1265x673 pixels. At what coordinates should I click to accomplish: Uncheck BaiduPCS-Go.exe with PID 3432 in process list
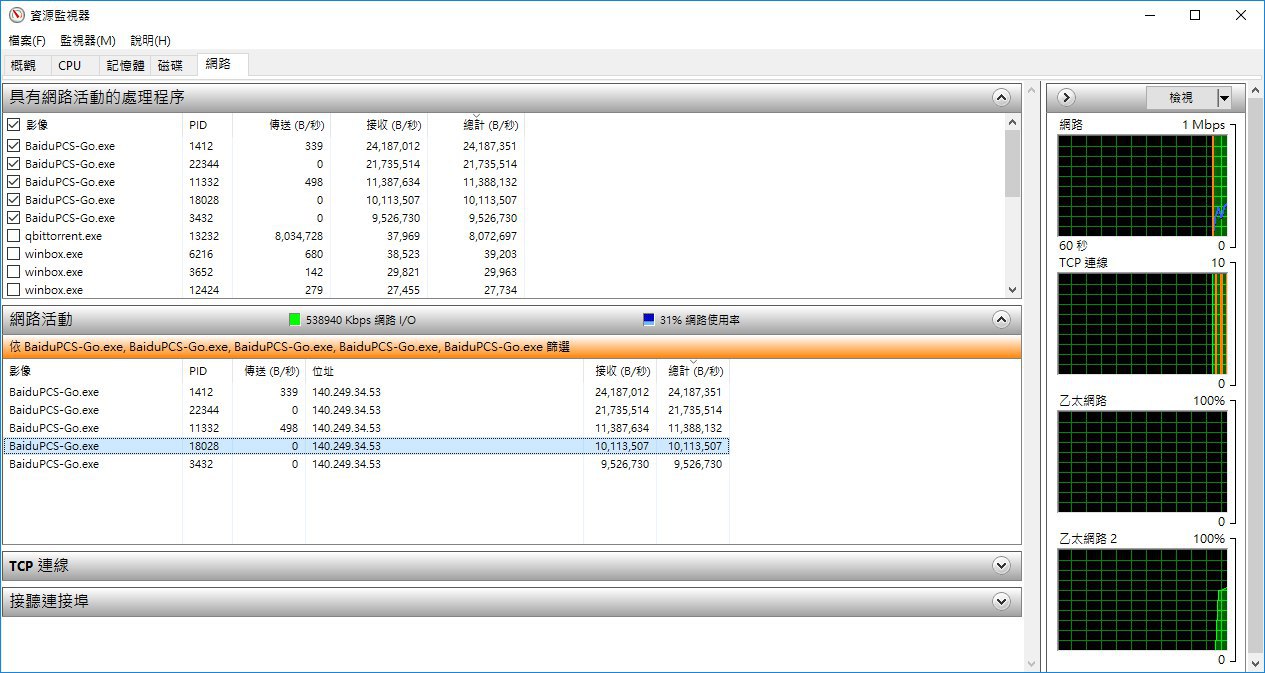point(14,218)
